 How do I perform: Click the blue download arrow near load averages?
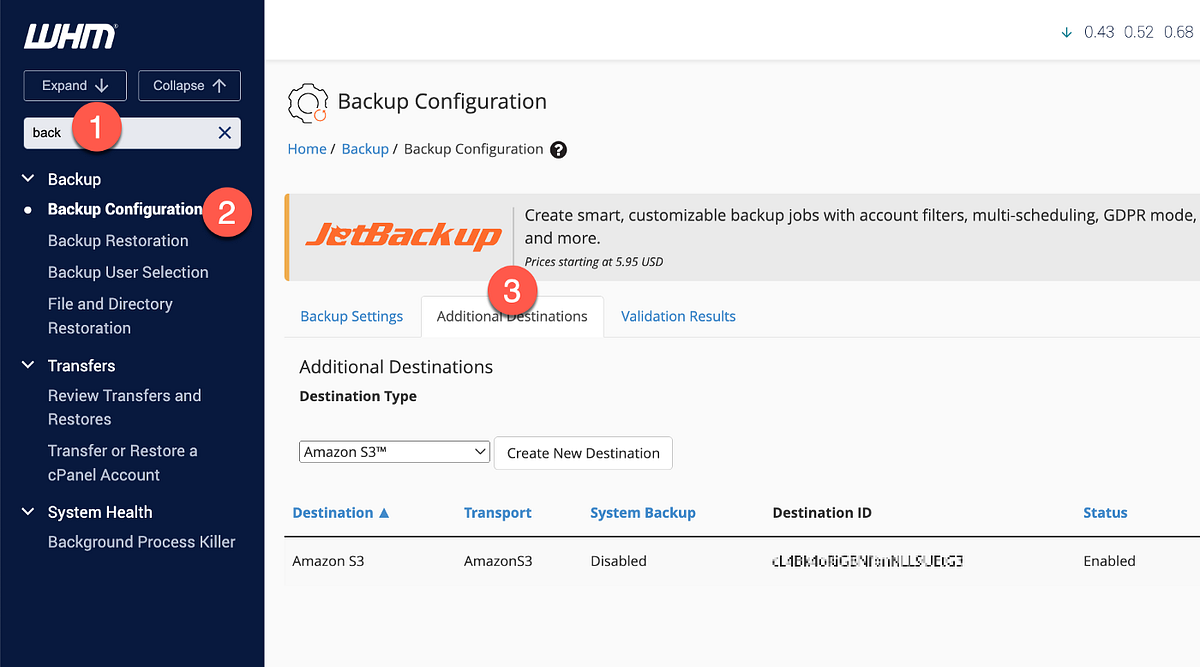point(1066,31)
